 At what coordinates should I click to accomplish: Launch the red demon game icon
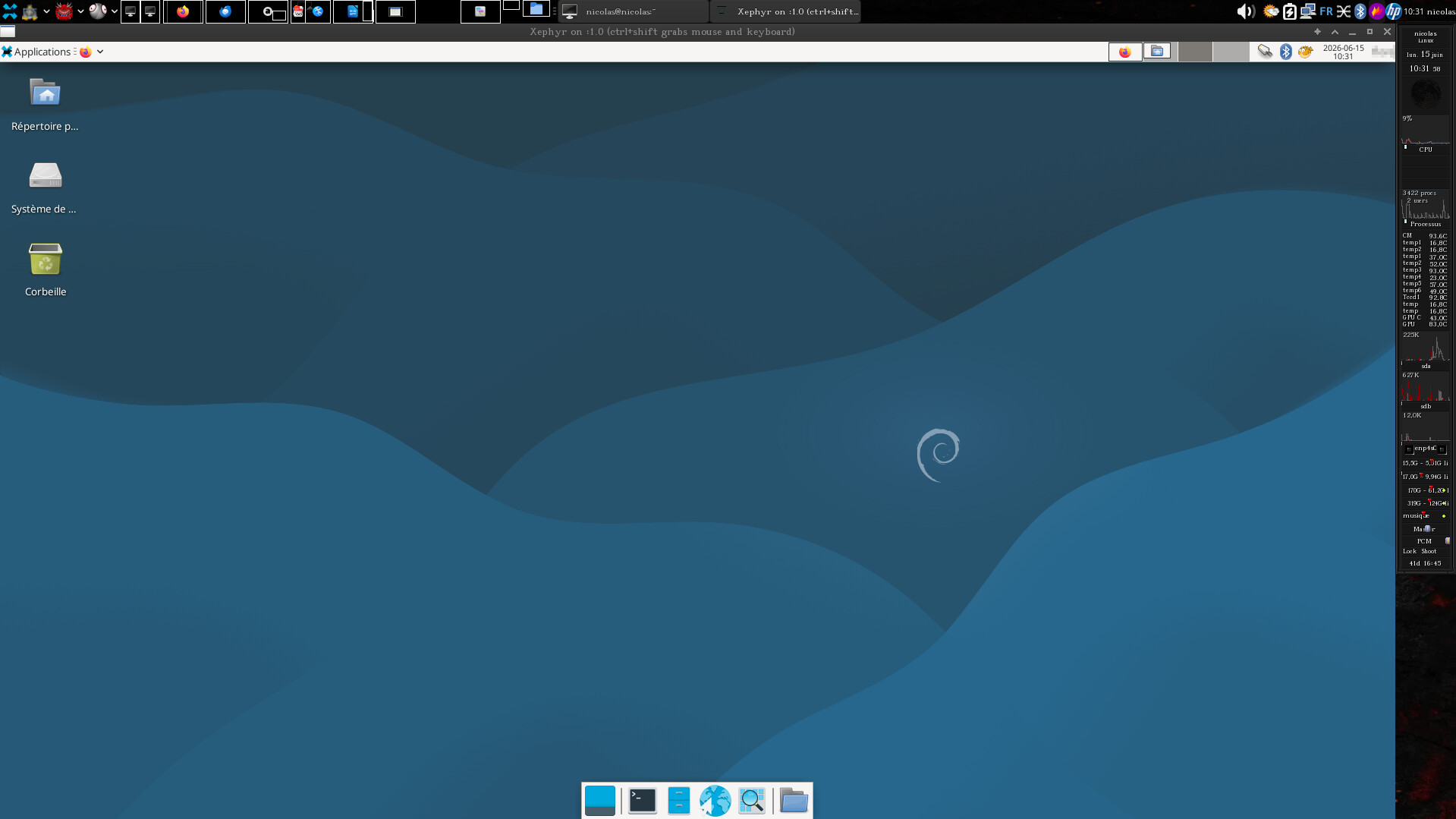(64, 11)
